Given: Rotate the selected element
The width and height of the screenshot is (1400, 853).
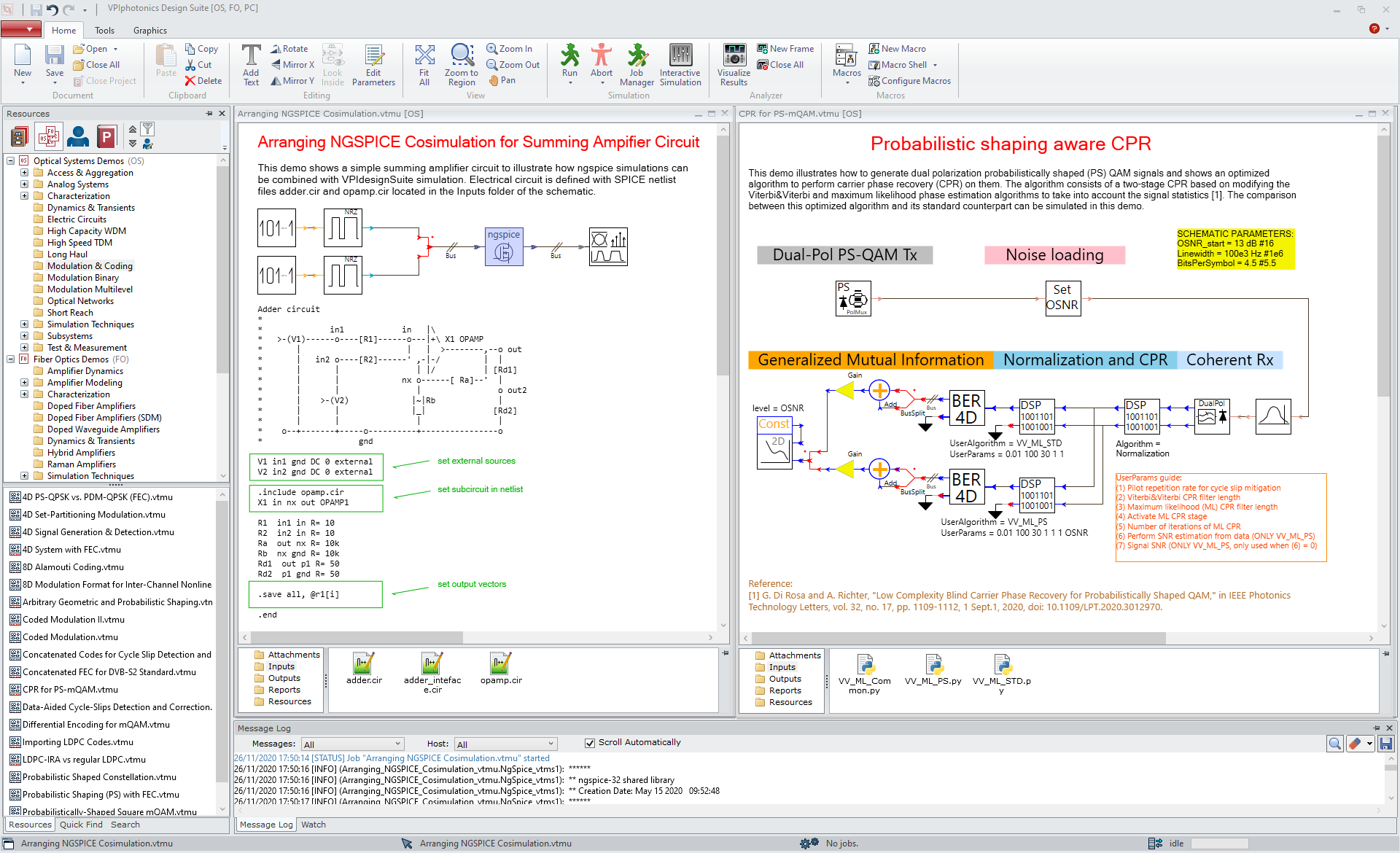Looking at the screenshot, I should (x=290, y=49).
